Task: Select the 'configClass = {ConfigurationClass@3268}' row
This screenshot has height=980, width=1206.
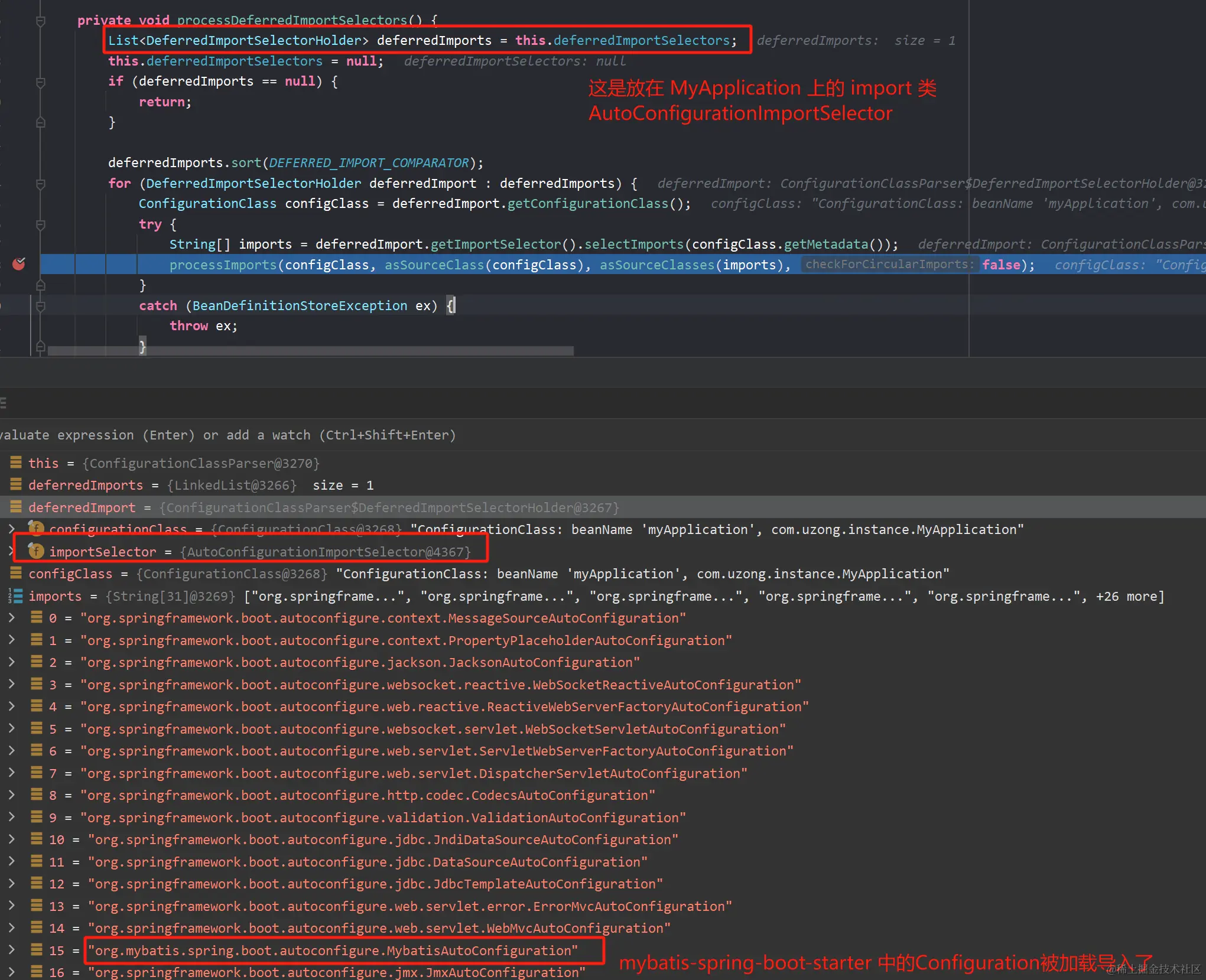Action: (x=603, y=574)
